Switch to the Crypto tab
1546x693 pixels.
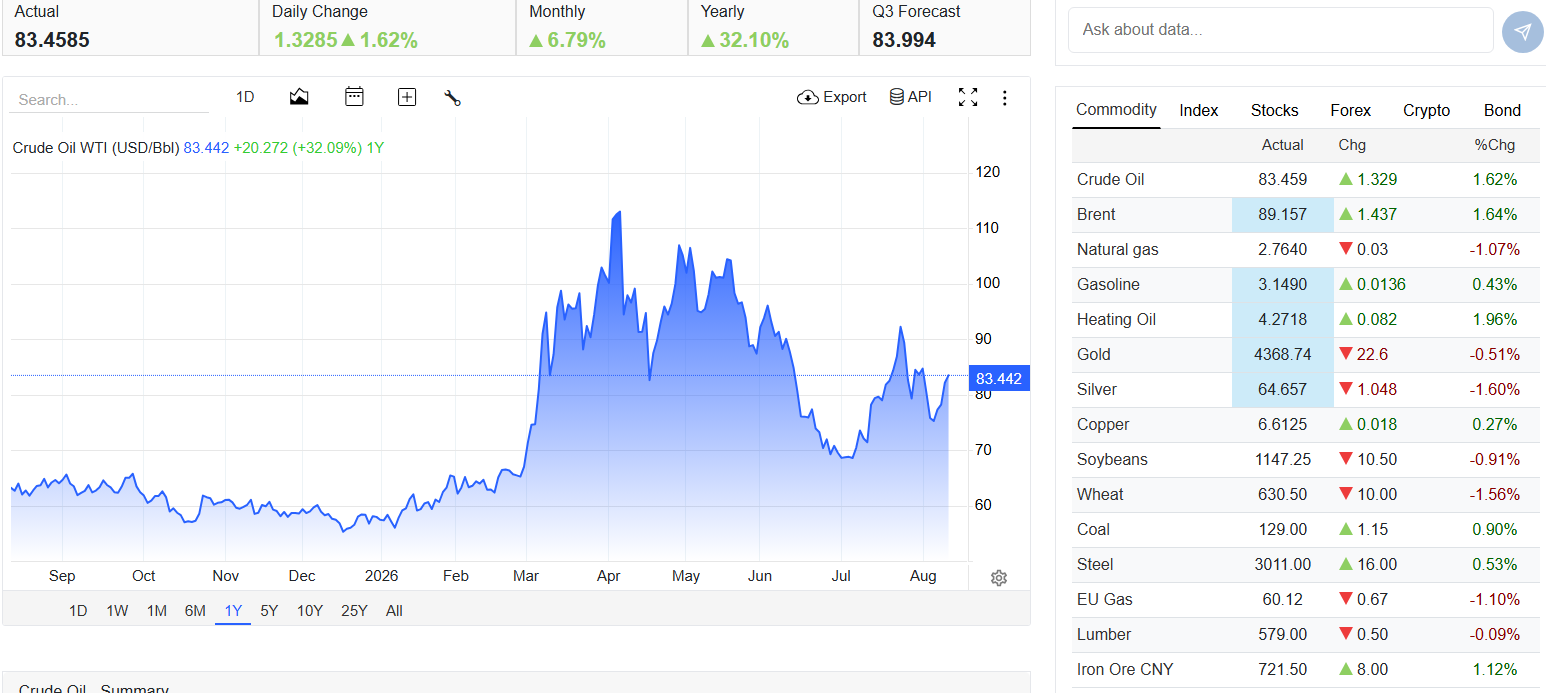(1426, 110)
